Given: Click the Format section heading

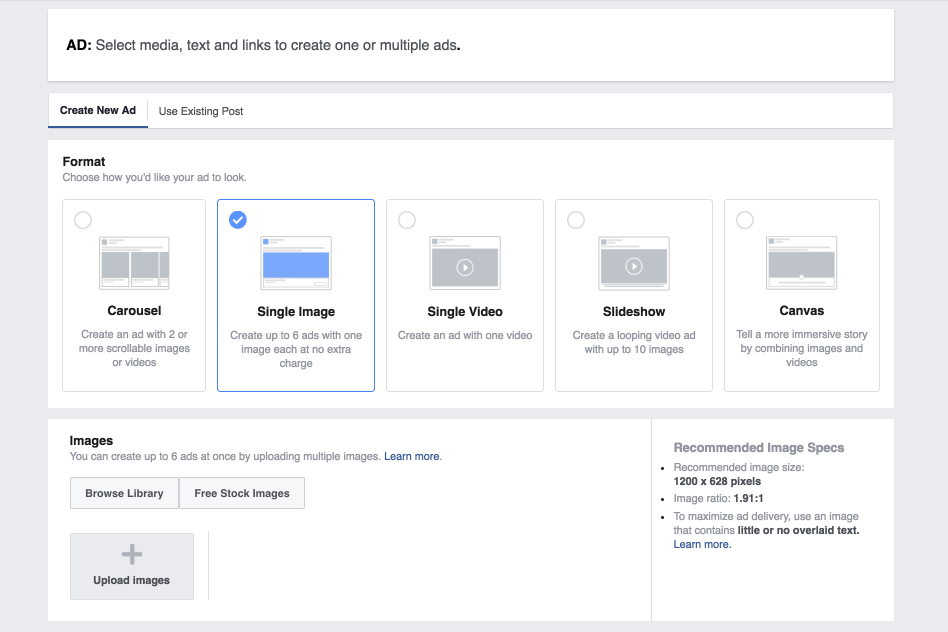Looking at the screenshot, I should pos(83,161).
